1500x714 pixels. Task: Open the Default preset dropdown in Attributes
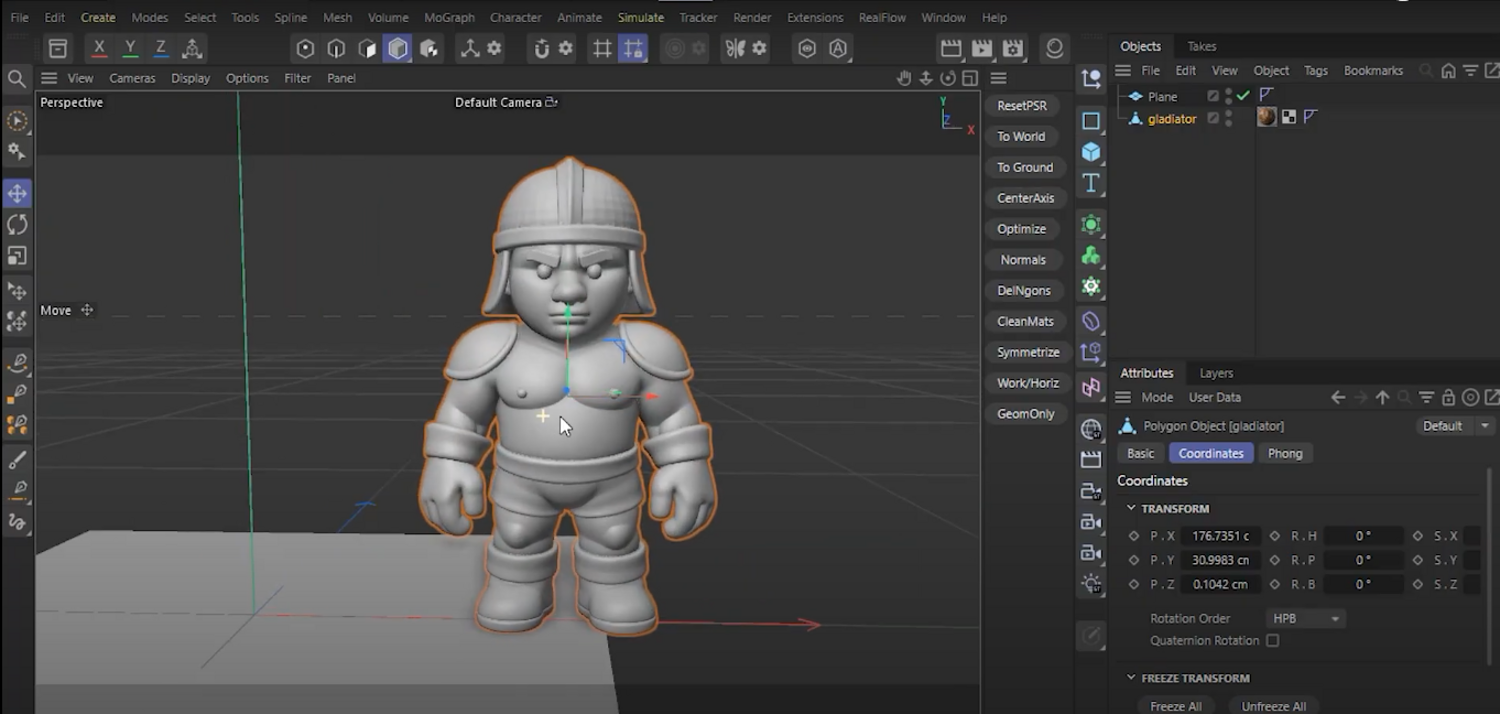[x=1455, y=426]
